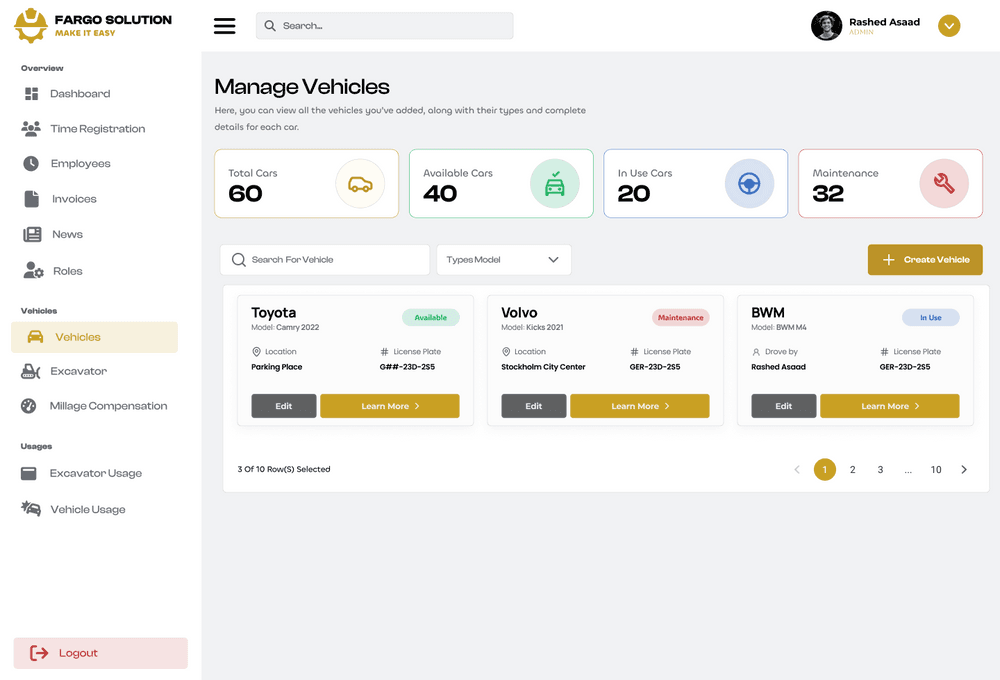Image resolution: width=1000 pixels, height=680 pixels.
Task: Click the Available Cars green icon
Action: pyautogui.click(x=554, y=184)
